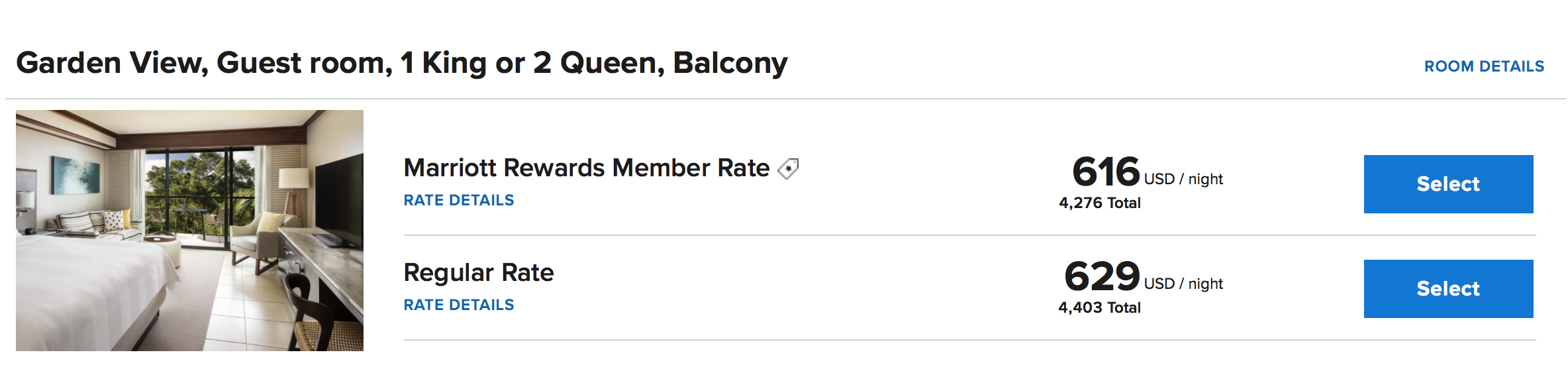Click the Garden View room title heading
Screen dimensions: 1568x379
click(x=402, y=64)
